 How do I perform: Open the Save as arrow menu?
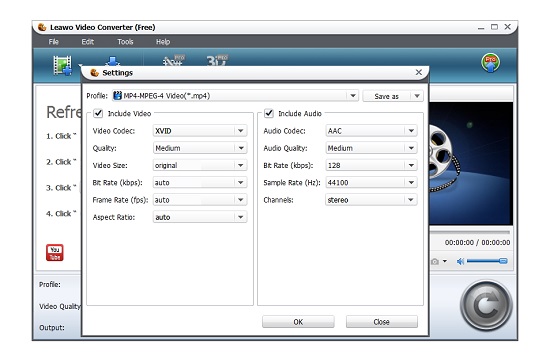pos(417,96)
